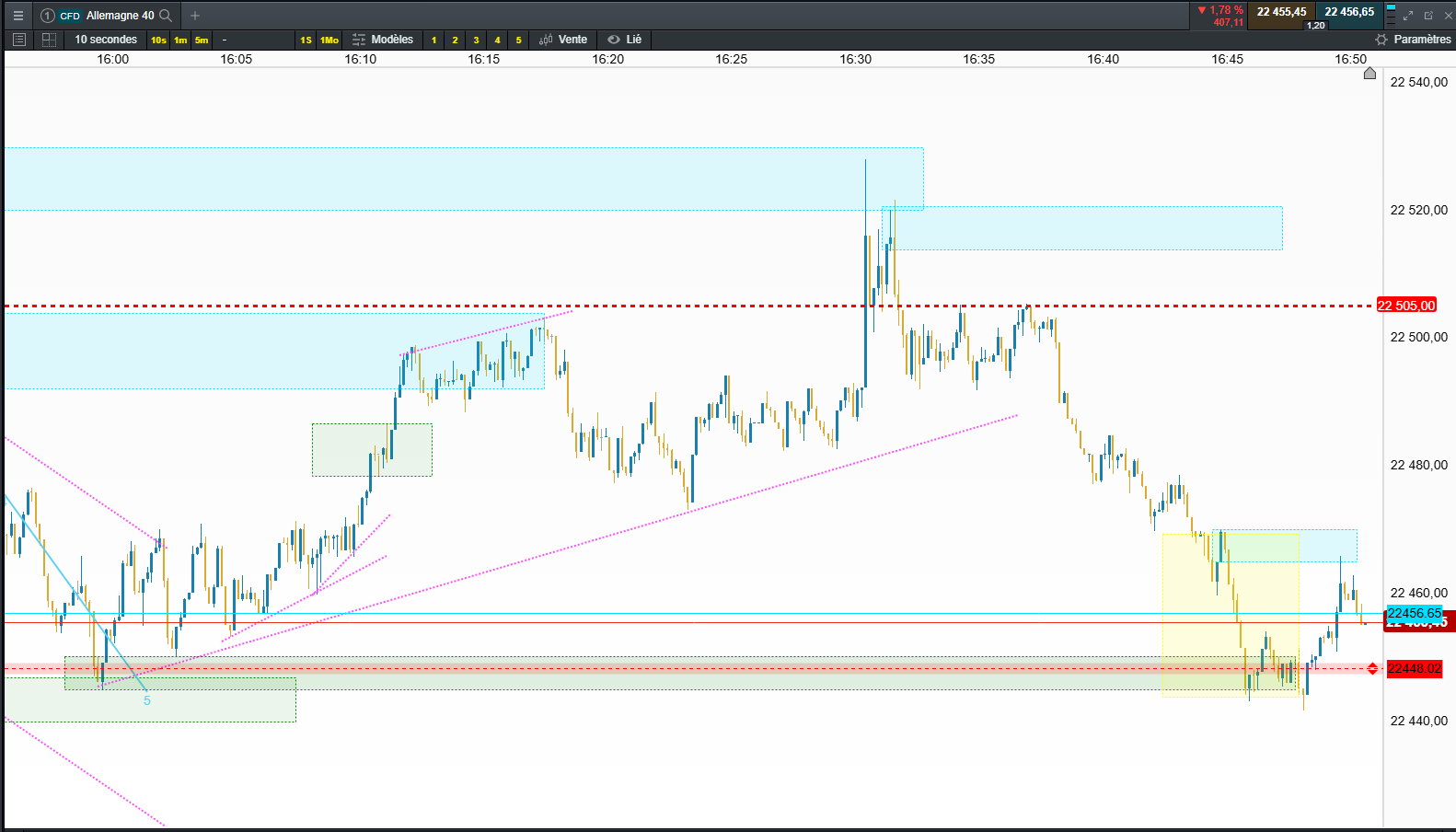Click the market depth bars indicator icon
This screenshot has width=1456, height=832.
[1391, 16]
